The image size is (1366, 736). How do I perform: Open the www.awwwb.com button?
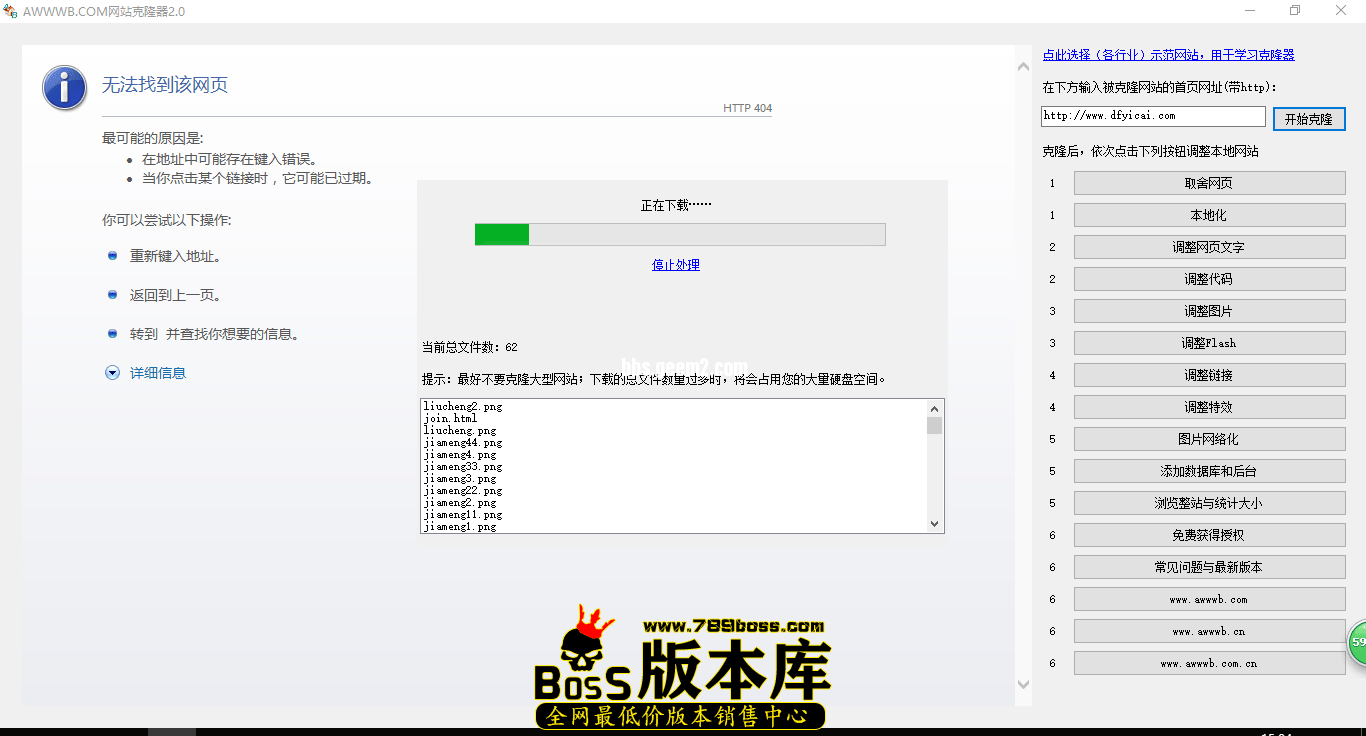point(1209,599)
